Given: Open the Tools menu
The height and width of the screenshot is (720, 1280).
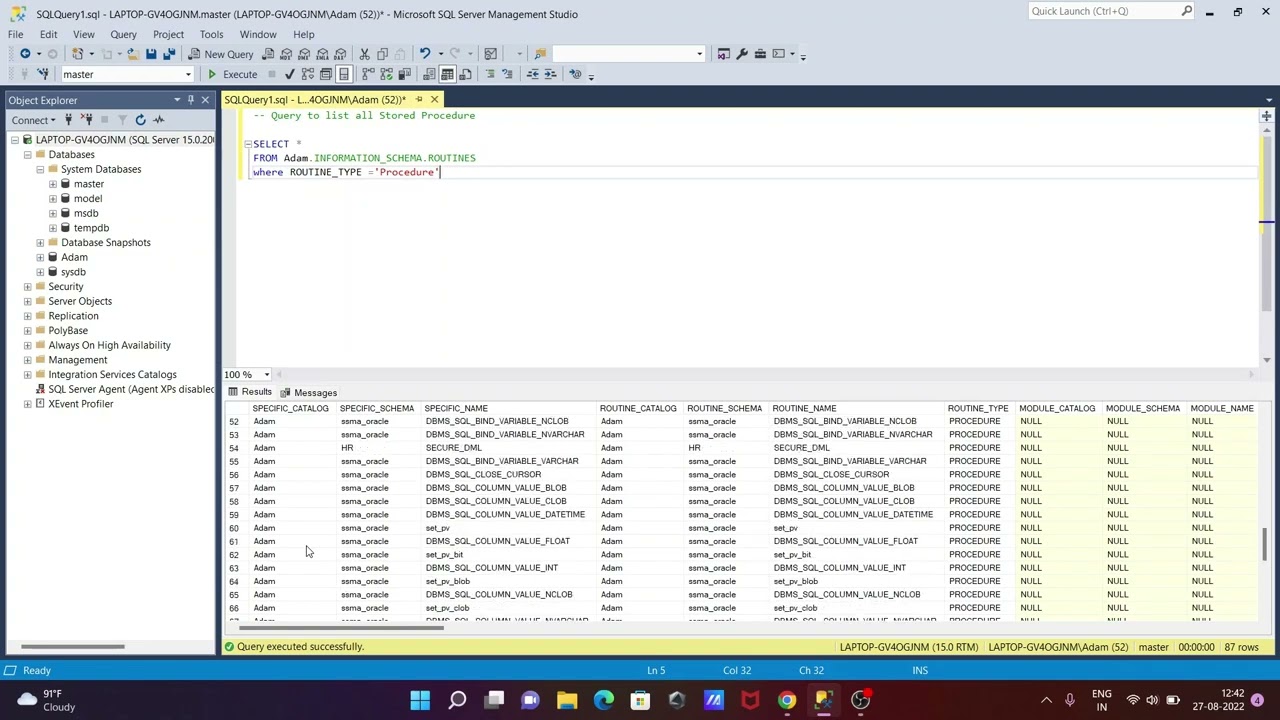Looking at the screenshot, I should (x=211, y=34).
